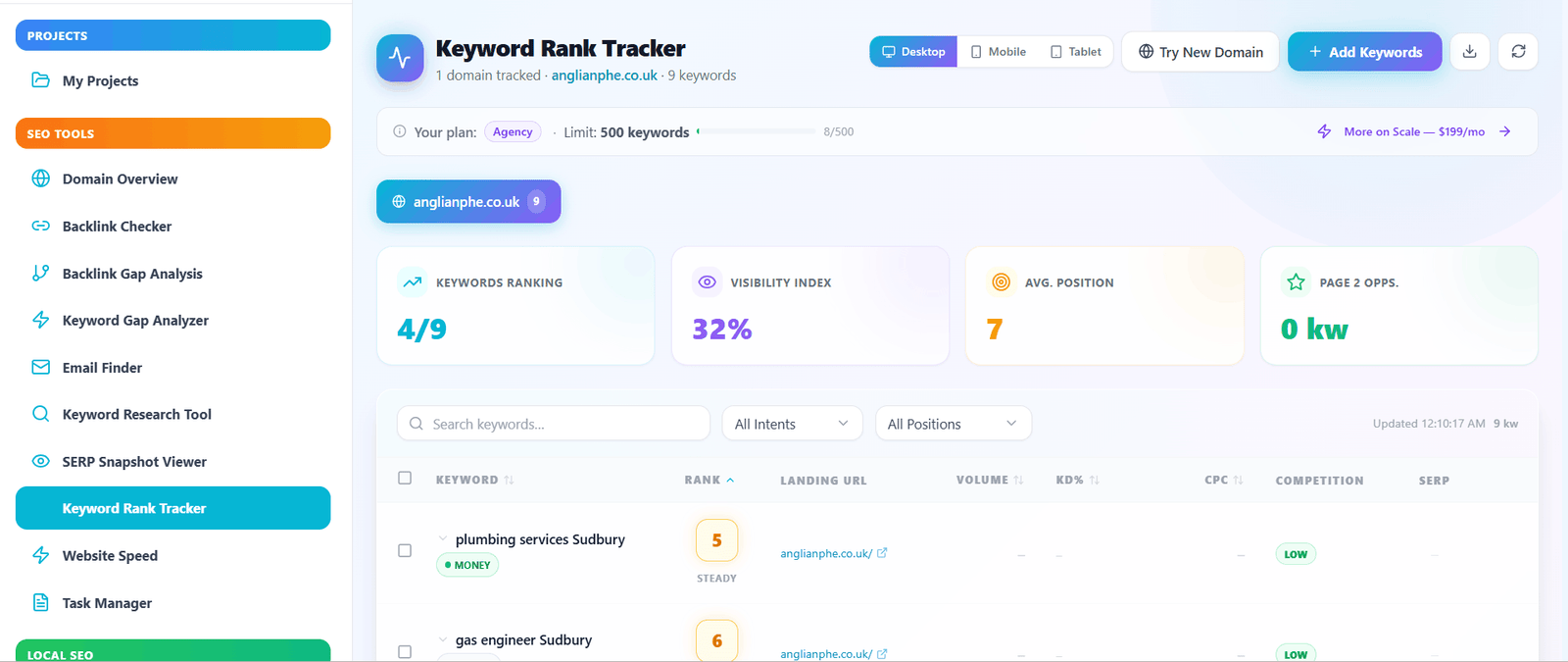
Task: Sort table by Keyword column
Action: [474, 480]
